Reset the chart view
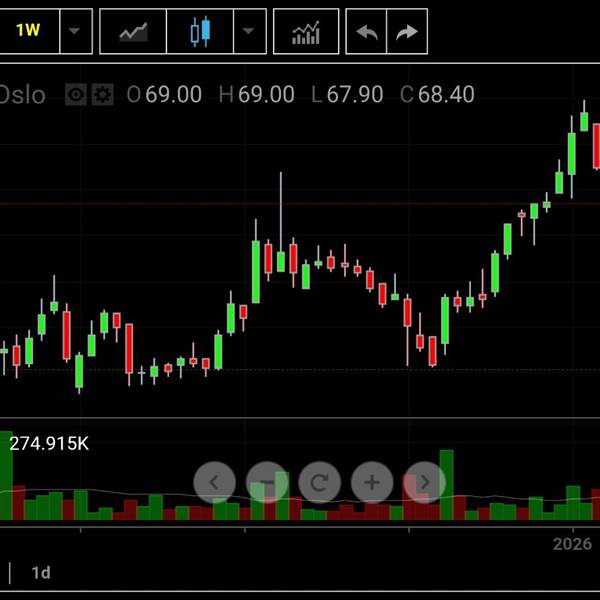 [320, 482]
